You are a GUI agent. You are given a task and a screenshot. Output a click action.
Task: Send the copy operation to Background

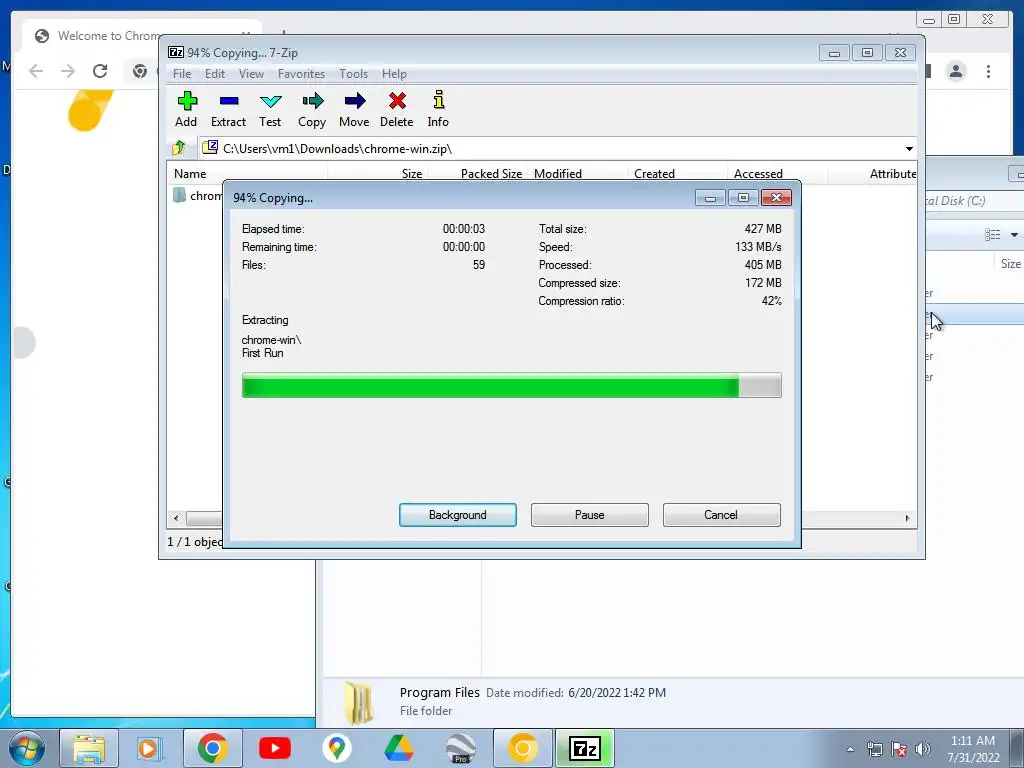pyautogui.click(x=458, y=515)
